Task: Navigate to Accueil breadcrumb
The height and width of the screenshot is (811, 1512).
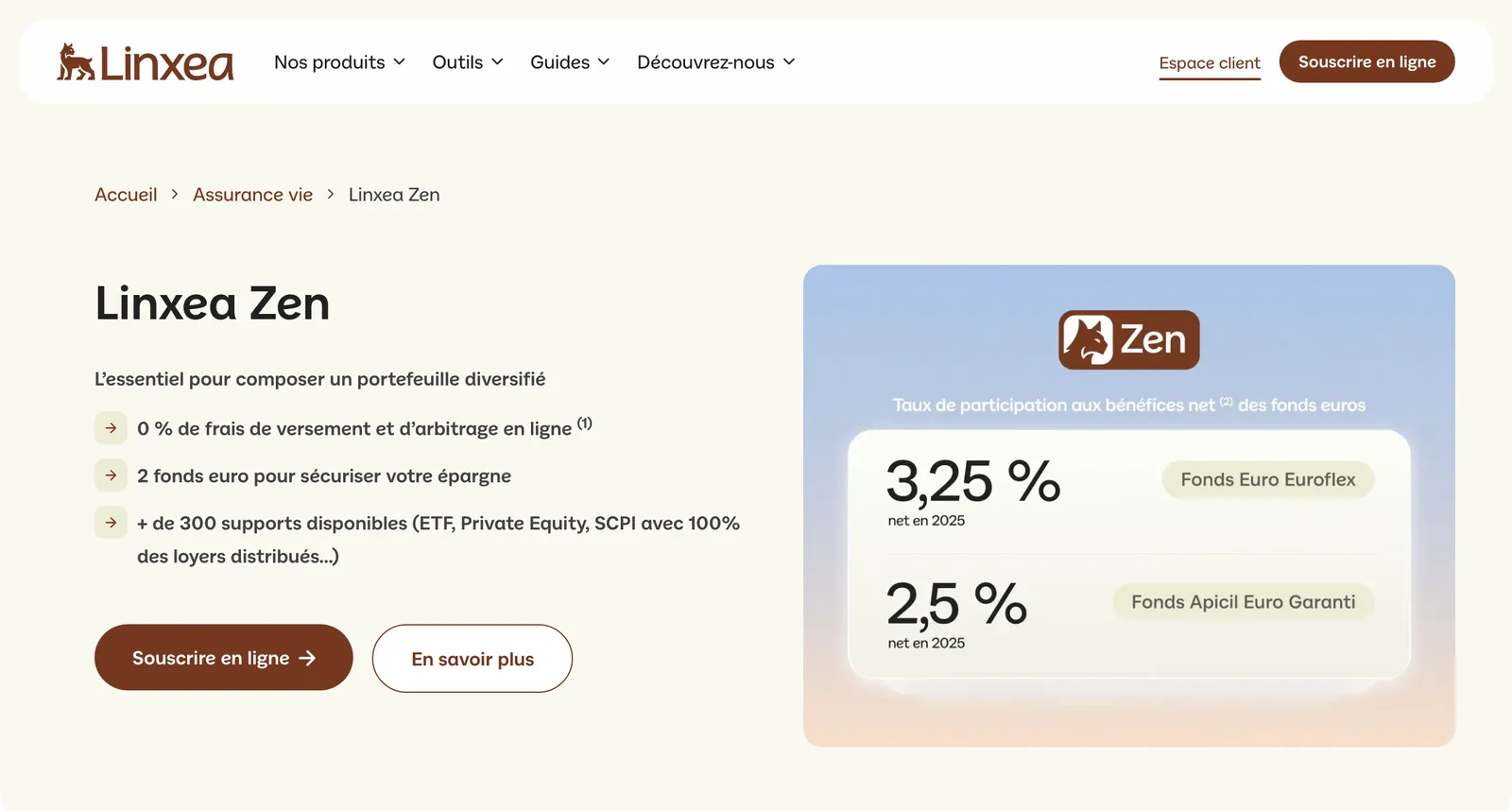Action: pos(126,195)
